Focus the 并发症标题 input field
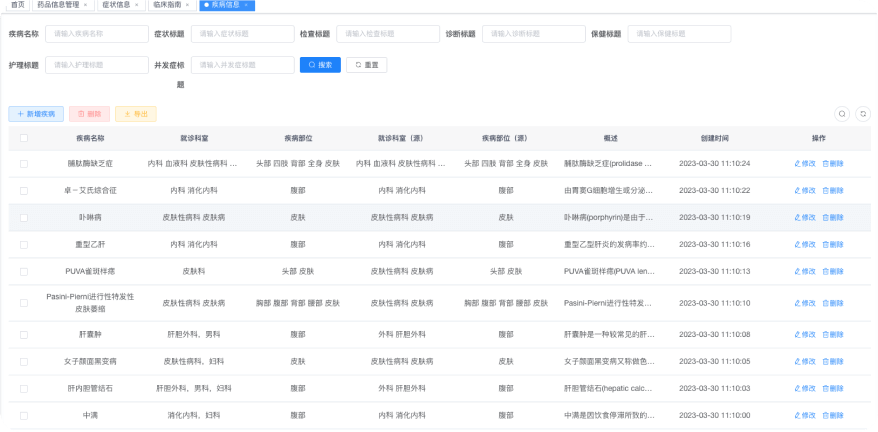Viewport: 878px width, 432px height. click(x=242, y=65)
